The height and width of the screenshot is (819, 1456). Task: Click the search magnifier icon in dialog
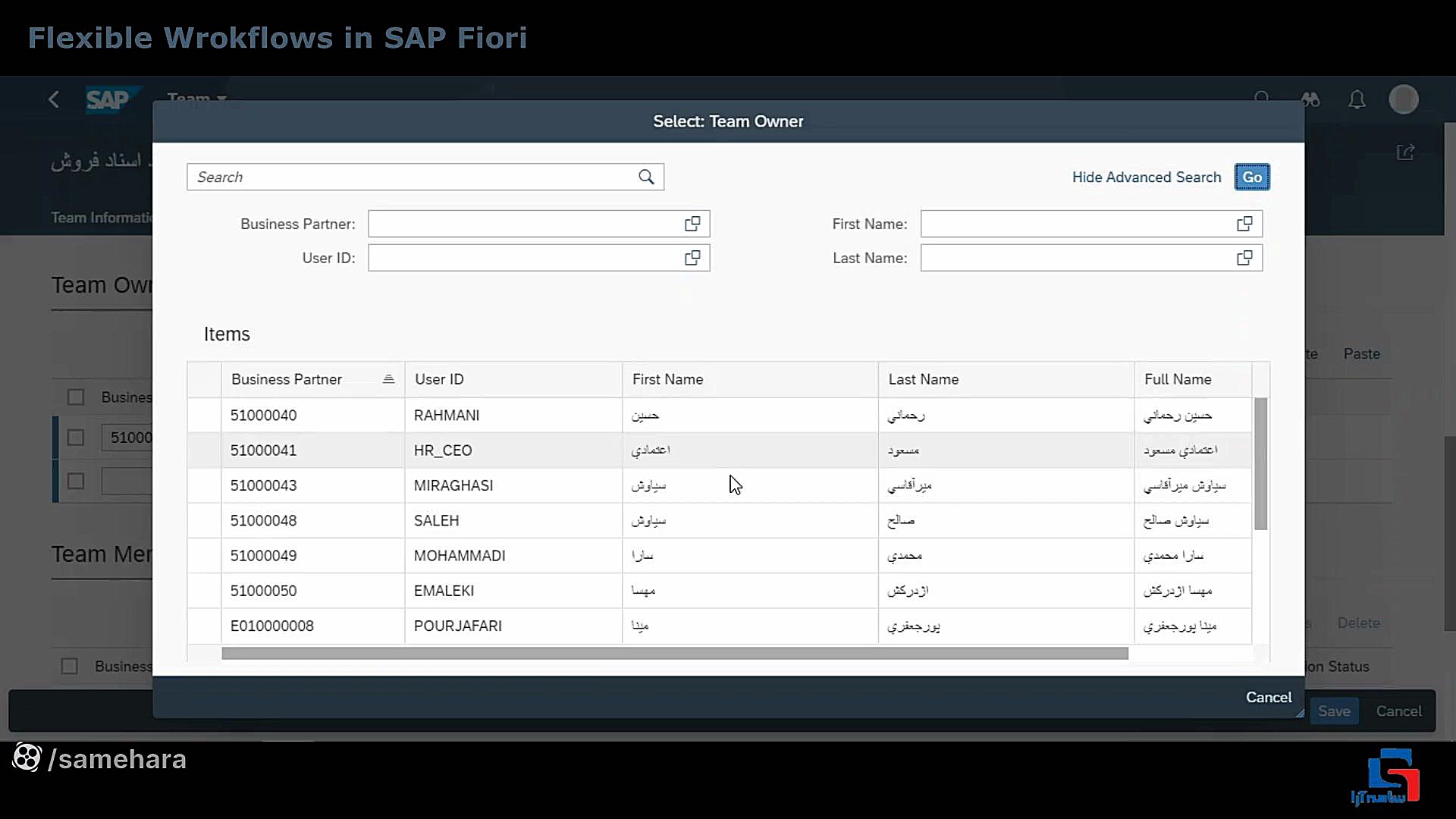click(x=646, y=177)
